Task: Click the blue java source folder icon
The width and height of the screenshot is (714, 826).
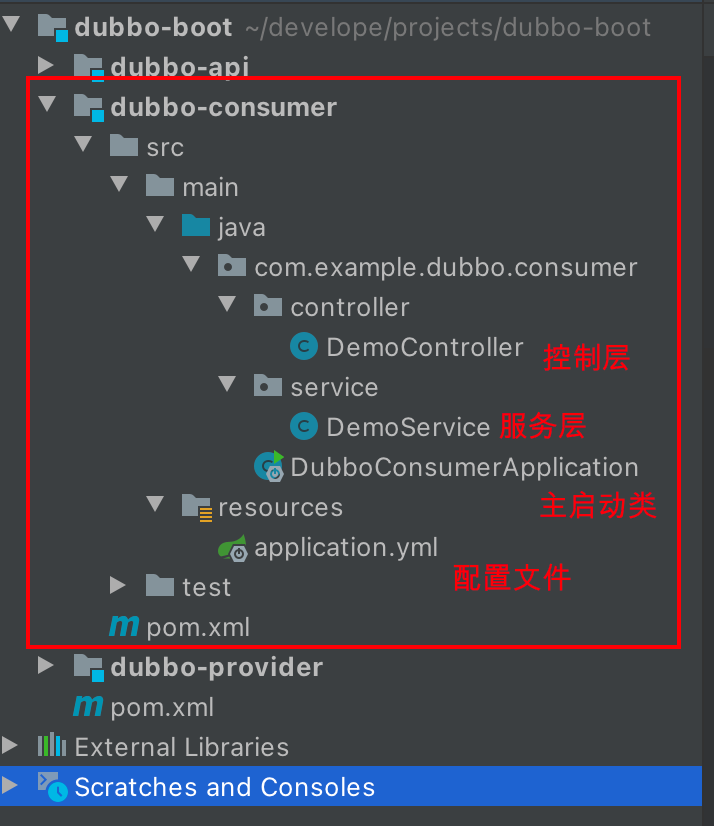Action: (x=196, y=225)
